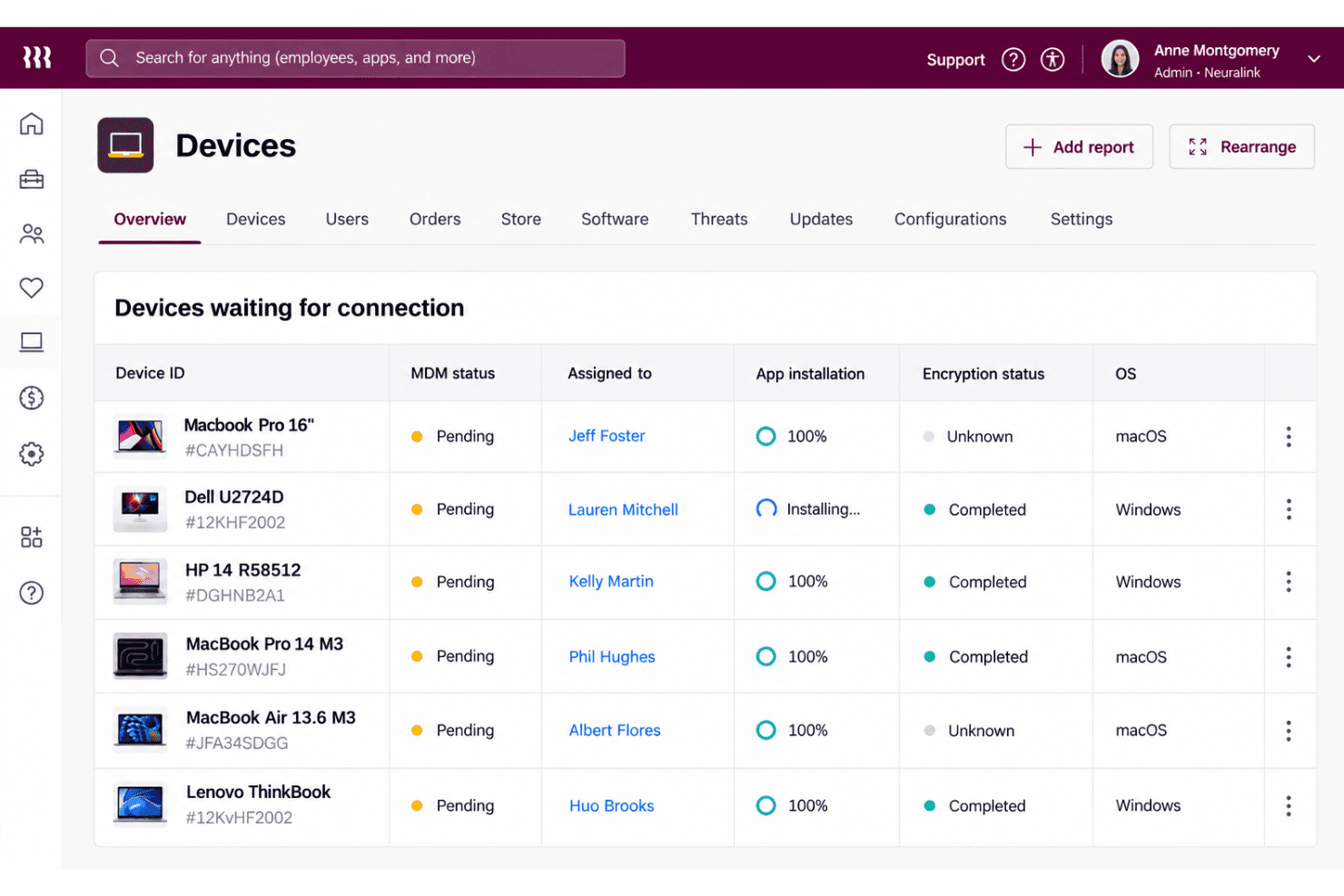Image resolution: width=1344 pixels, height=896 pixels.
Task: Open the accessibility icon in header
Action: point(1052,60)
